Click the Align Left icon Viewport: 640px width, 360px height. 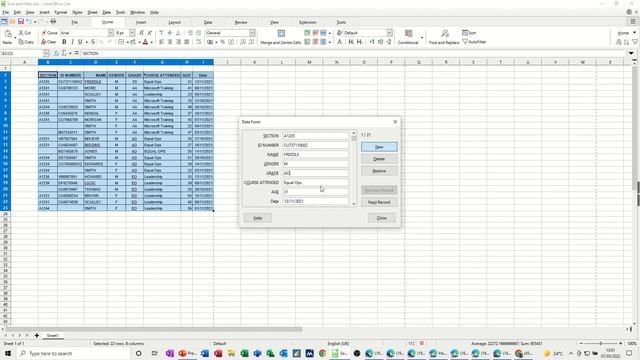click(162, 42)
